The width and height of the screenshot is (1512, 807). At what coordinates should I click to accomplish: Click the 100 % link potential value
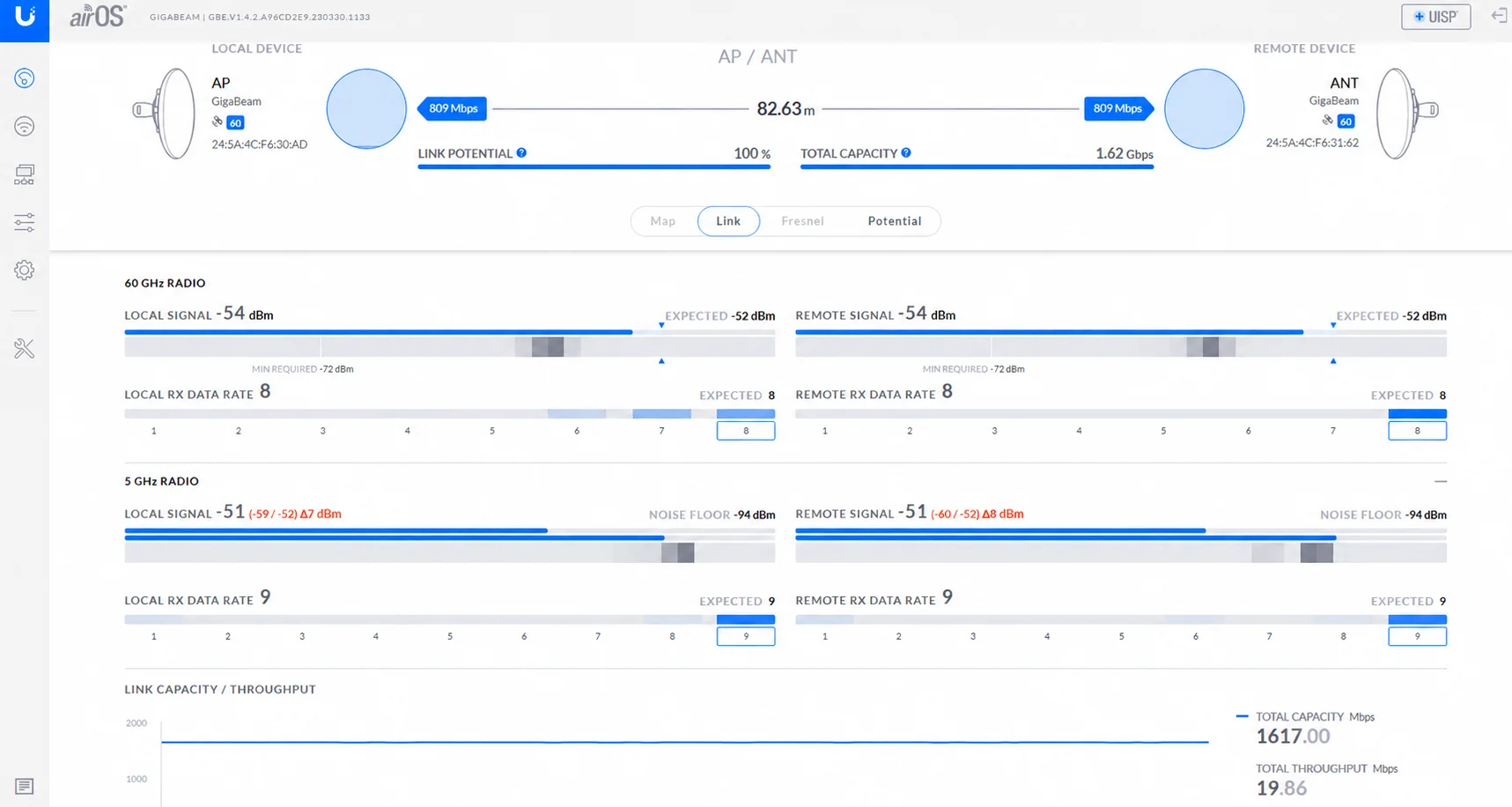pos(752,153)
